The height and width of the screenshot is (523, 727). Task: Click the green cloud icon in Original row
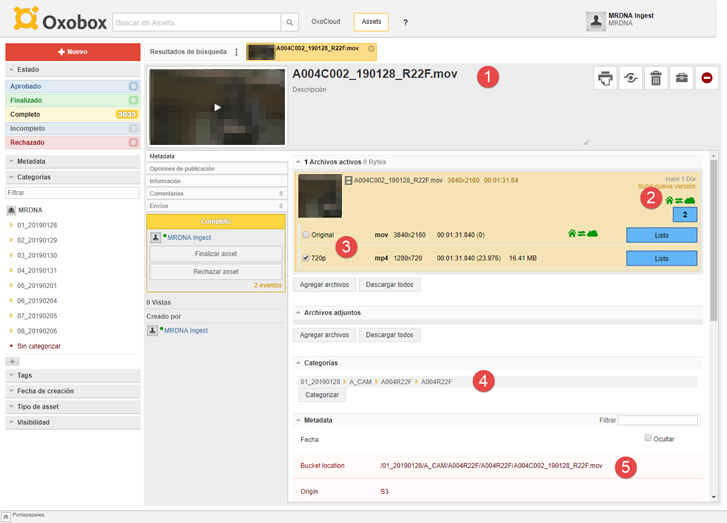click(x=593, y=234)
